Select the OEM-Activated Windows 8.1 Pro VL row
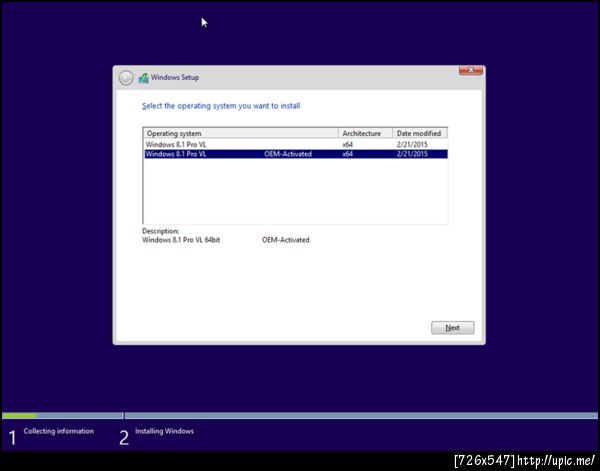 click(x=295, y=154)
